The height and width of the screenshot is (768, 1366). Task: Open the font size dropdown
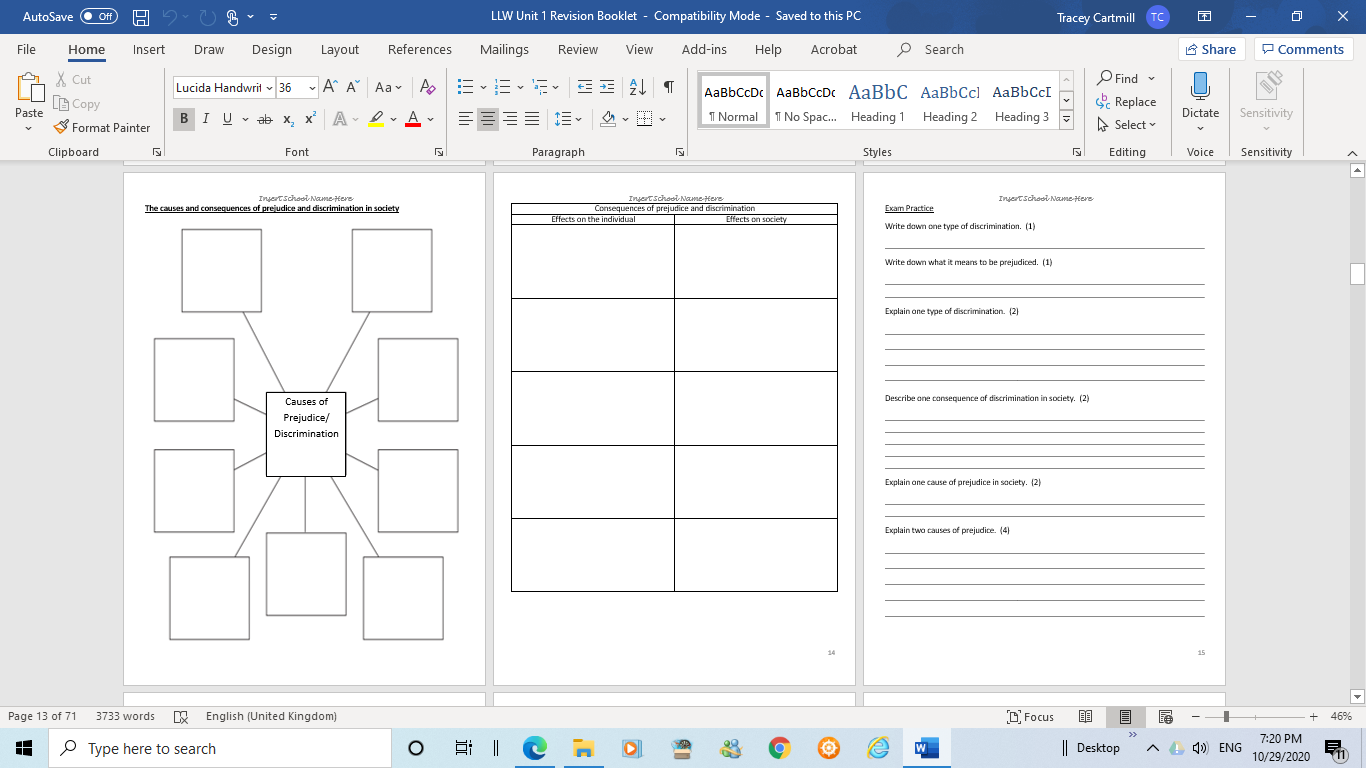310,88
